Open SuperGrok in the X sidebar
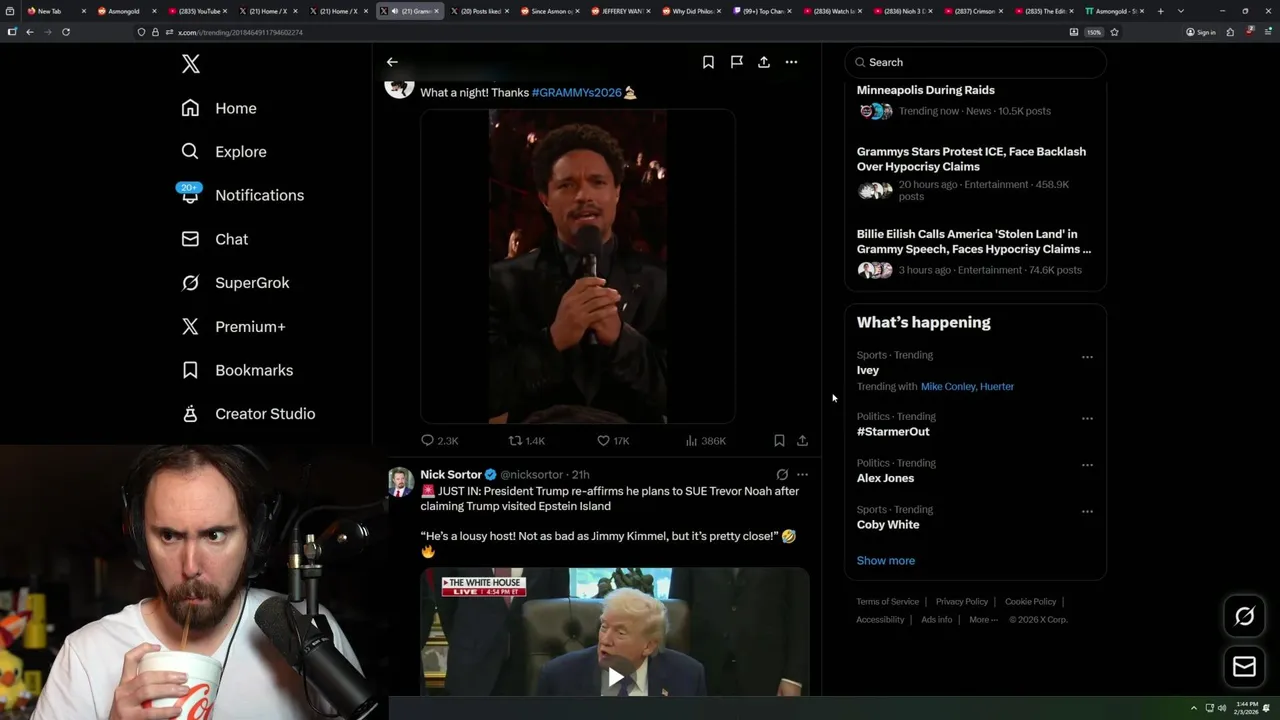The width and height of the screenshot is (1280, 720). [235, 283]
